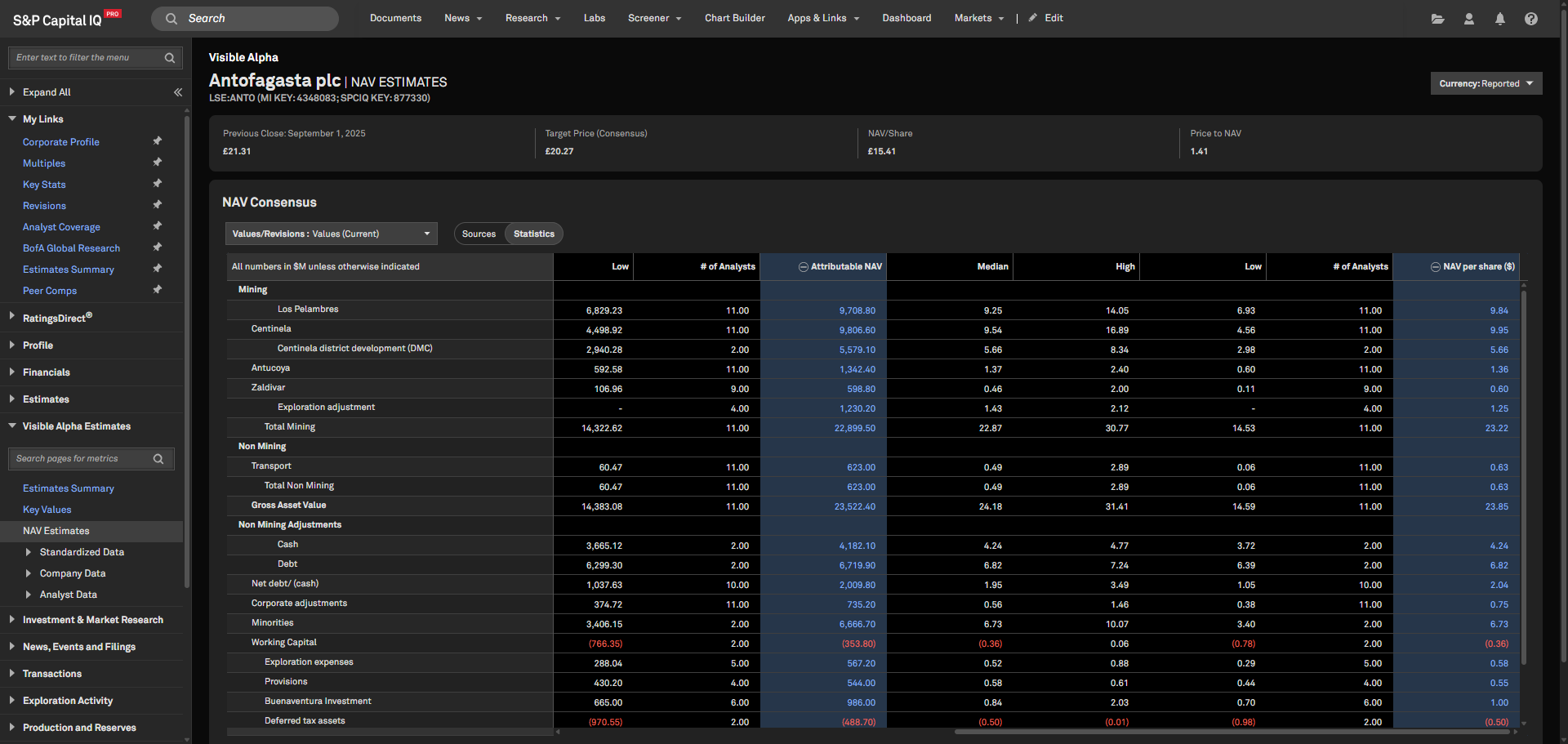Open Peer Comps link
Screen dimensions: 1568x744
click(50, 291)
